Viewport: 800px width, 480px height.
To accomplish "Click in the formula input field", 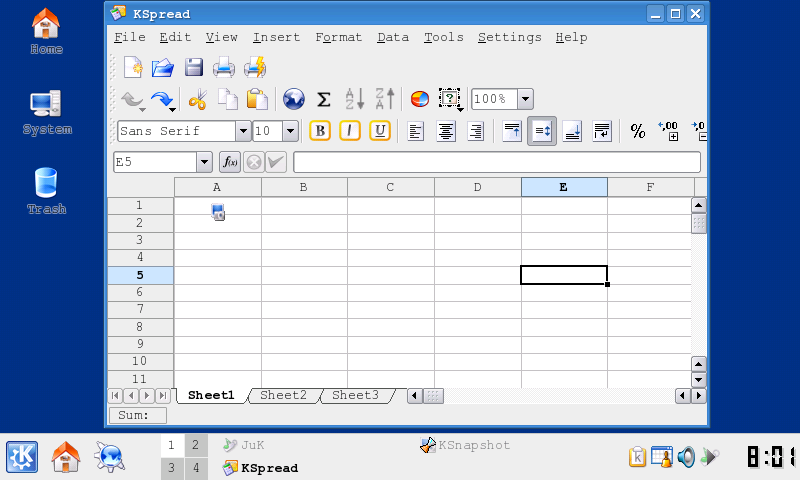I will [x=497, y=162].
